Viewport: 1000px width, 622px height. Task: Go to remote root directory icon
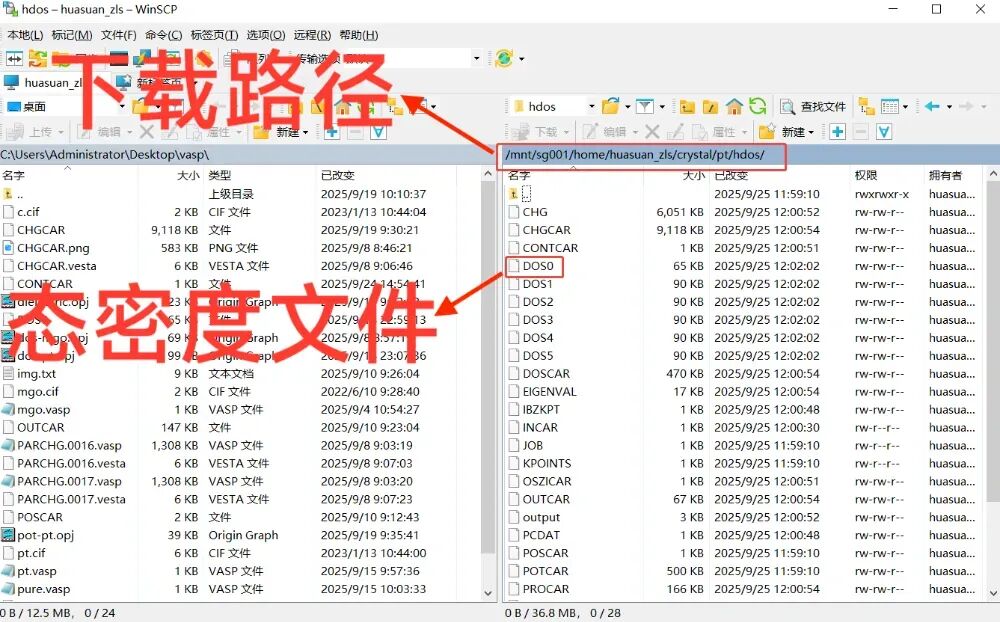coord(711,106)
